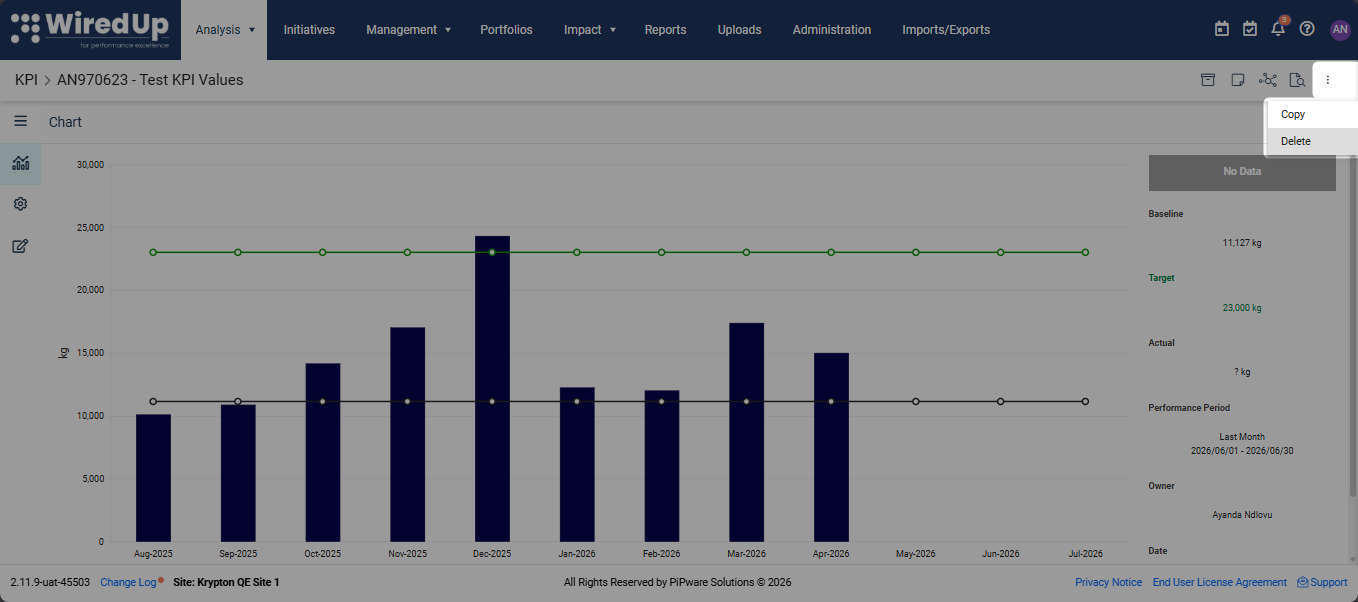Image resolution: width=1358 pixels, height=602 pixels.
Task: Click the Last Month performance period text
Action: (1242, 437)
